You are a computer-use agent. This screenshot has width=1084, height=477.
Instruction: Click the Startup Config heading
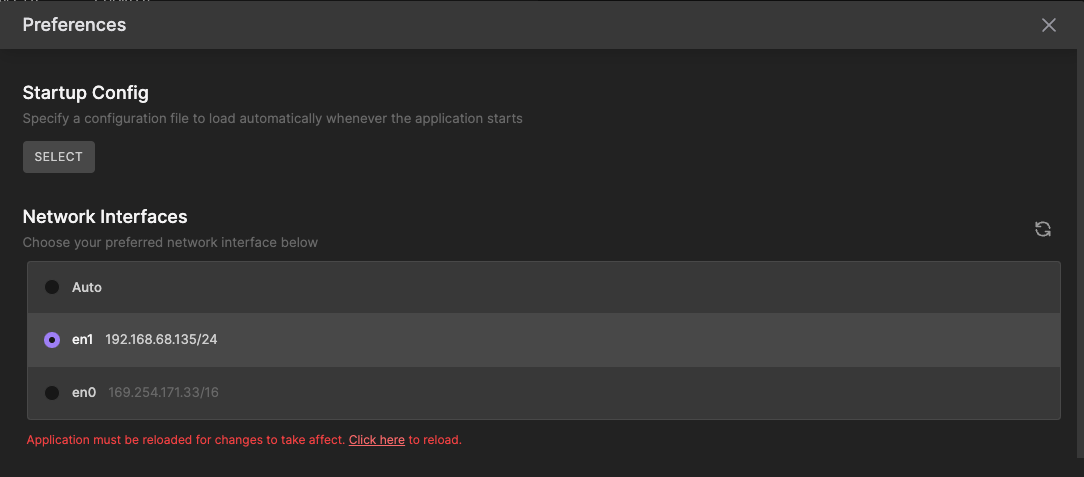point(85,93)
